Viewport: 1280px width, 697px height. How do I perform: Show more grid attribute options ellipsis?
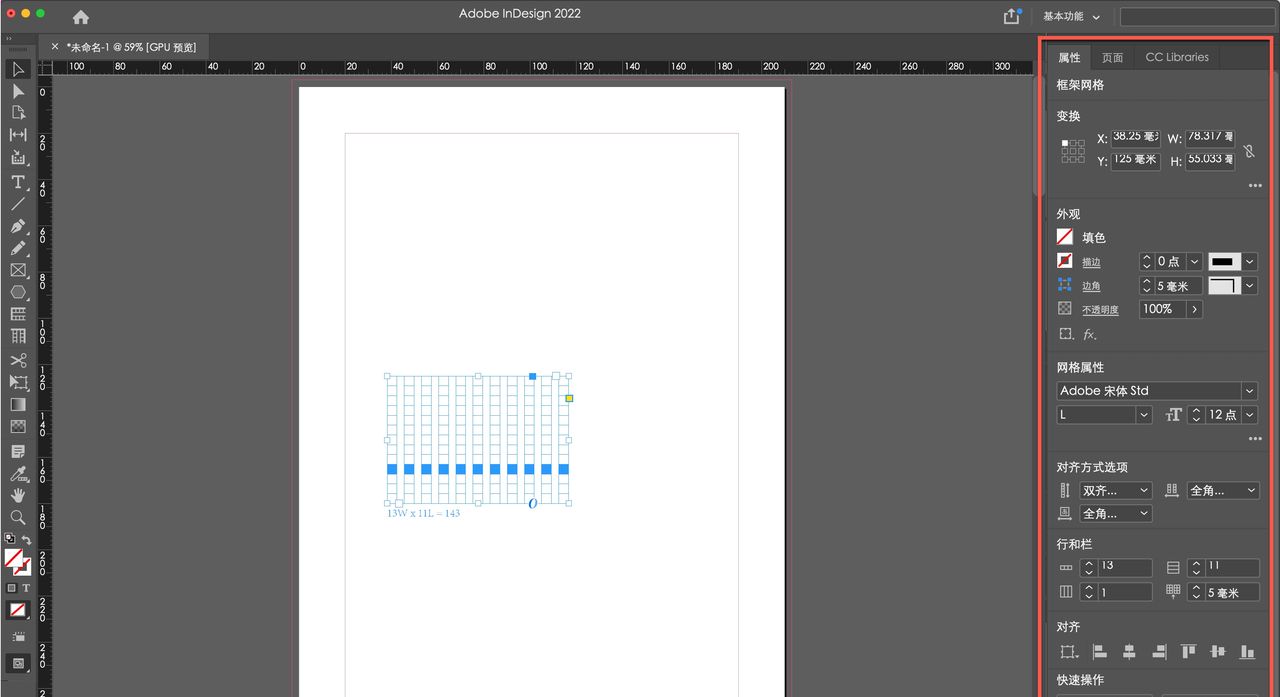(1254, 439)
